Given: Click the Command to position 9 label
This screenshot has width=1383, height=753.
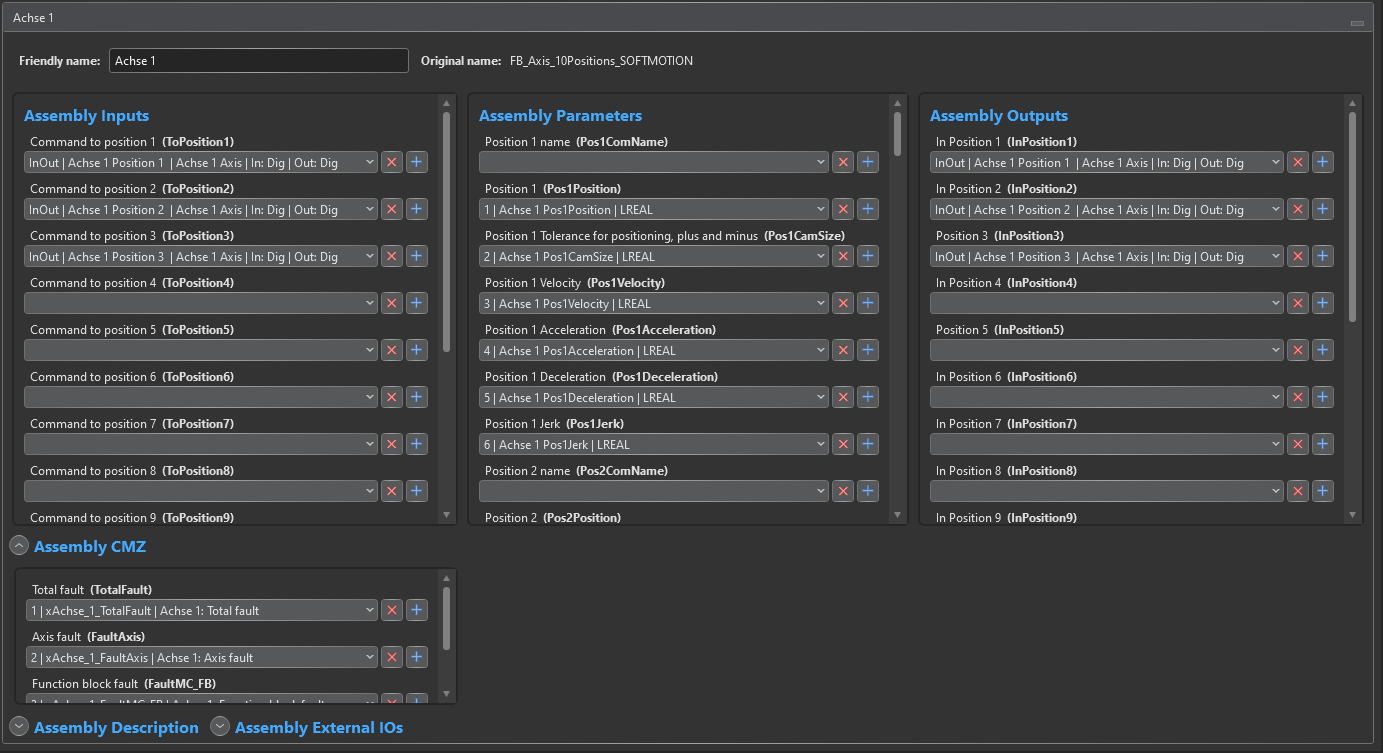Looking at the screenshot, I should click(x=132, y=517).
